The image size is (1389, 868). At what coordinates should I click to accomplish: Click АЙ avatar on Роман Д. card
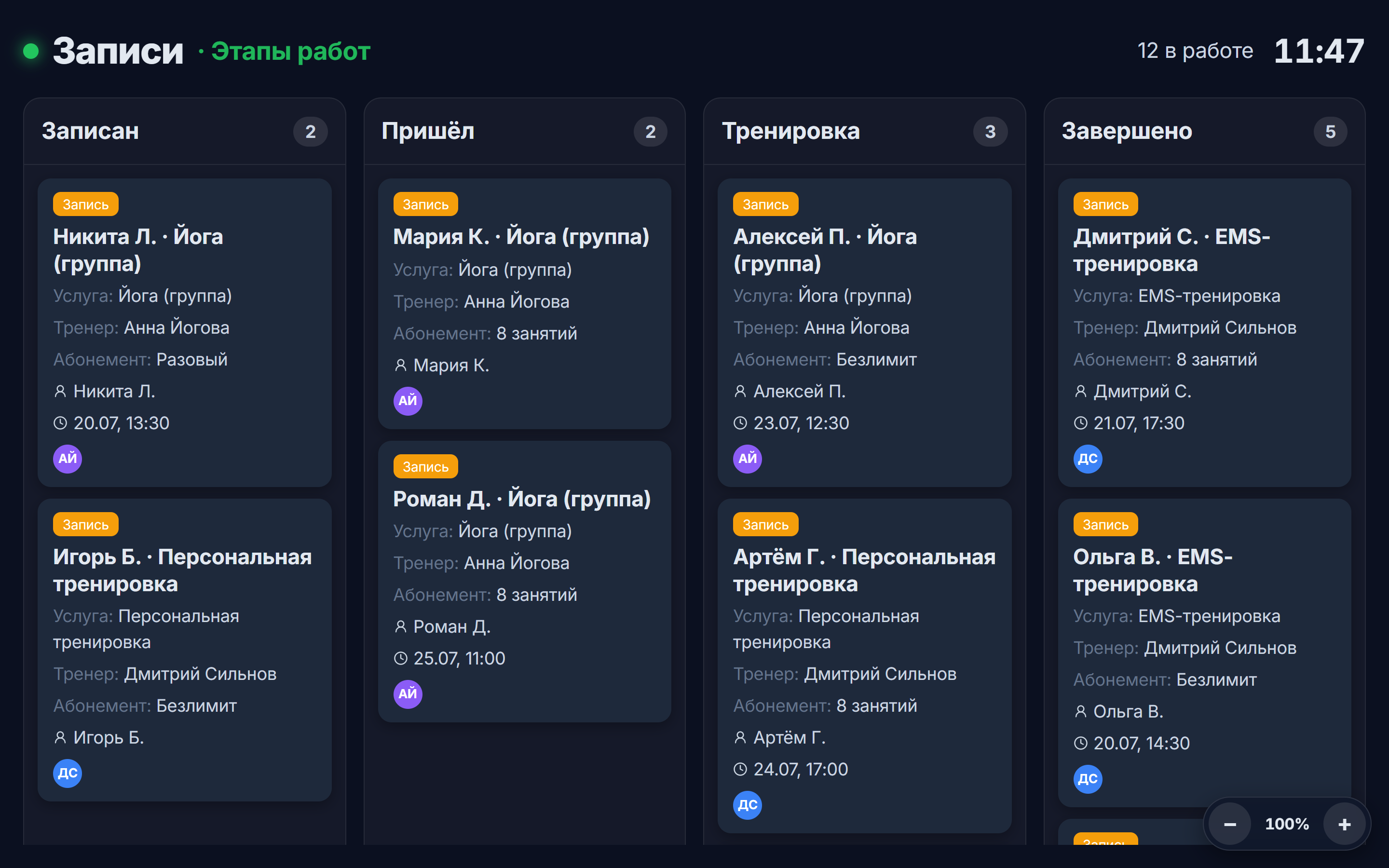point(408,694)
